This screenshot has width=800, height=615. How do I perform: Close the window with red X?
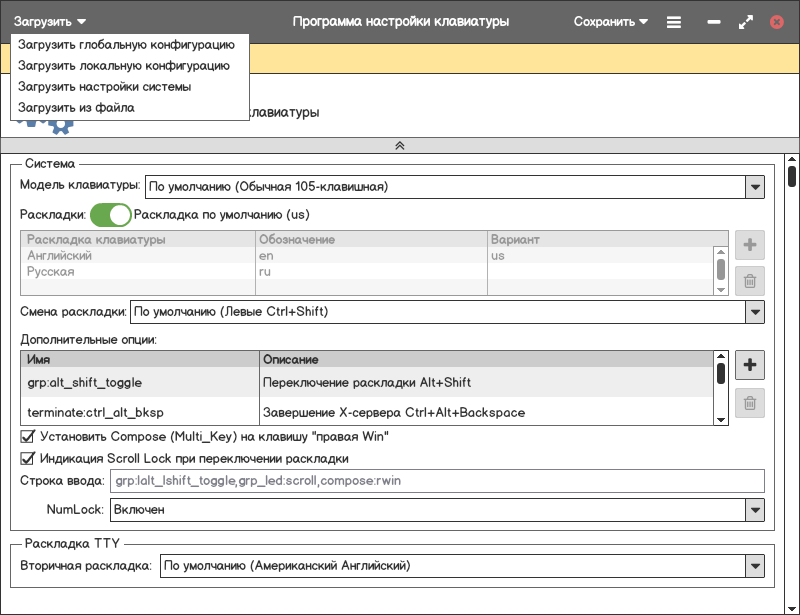776,21
